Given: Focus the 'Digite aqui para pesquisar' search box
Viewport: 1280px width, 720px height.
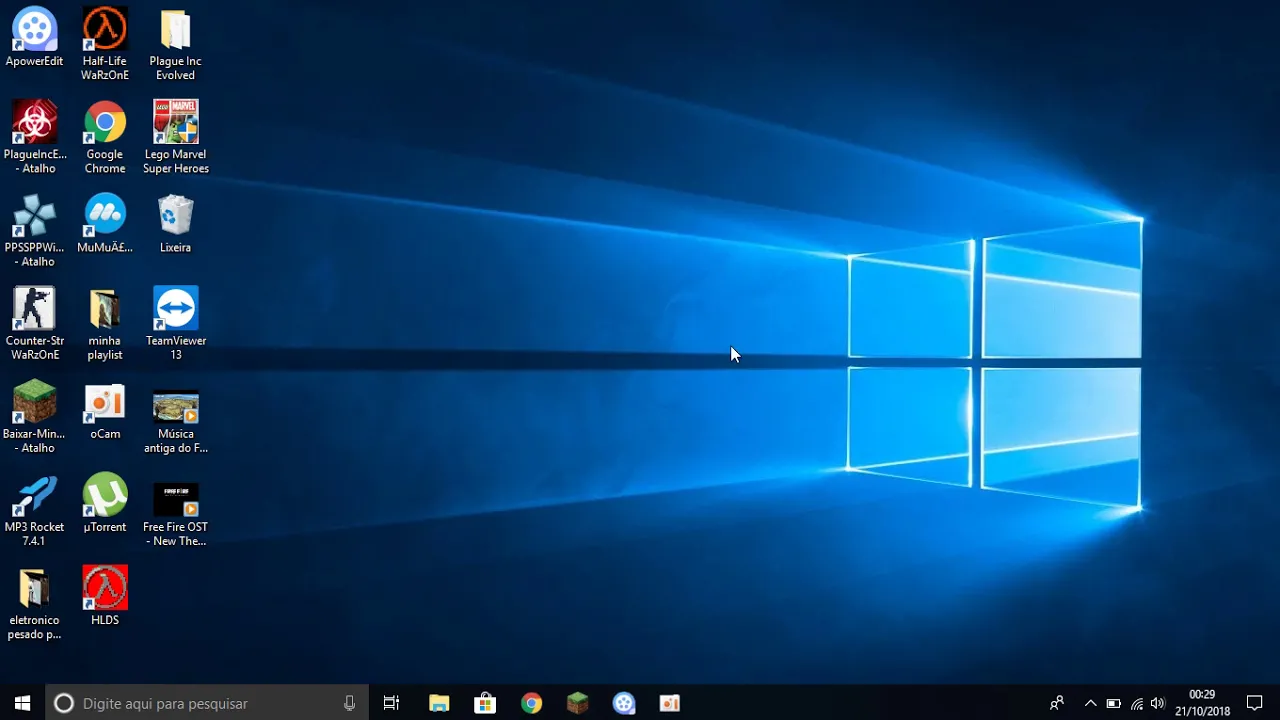Looking at the screenshot, I should [x=207, y=703].
